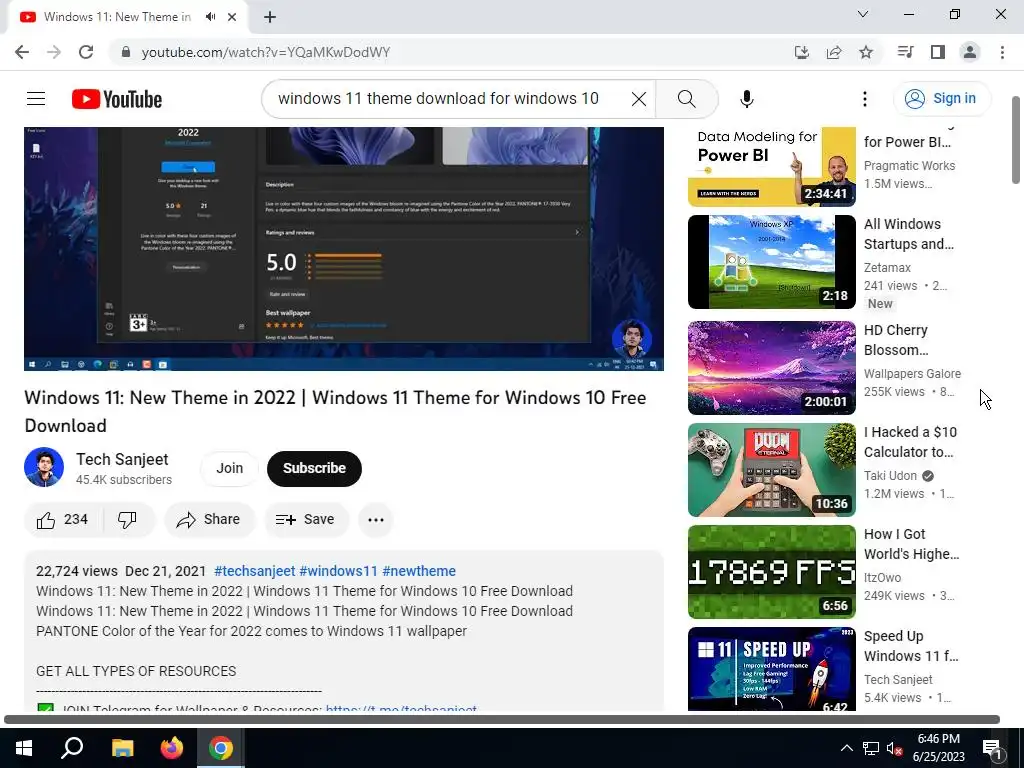Open Speed Up Windows 11 thumbnail
The width and height of the screenshot is (1024, 768).
coord(771,669)
